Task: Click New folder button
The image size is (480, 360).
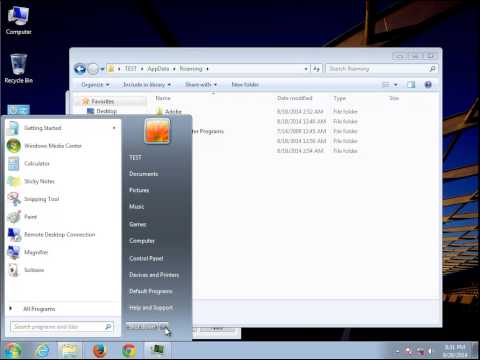Action: [245, 85]
